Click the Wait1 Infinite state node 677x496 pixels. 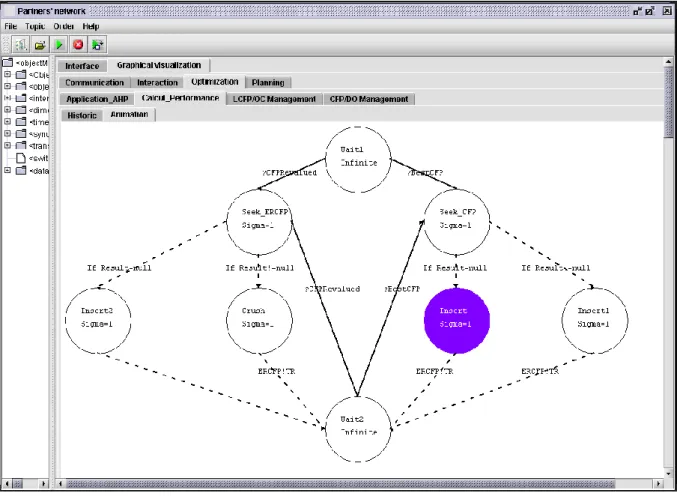click(x=358, y=159)
